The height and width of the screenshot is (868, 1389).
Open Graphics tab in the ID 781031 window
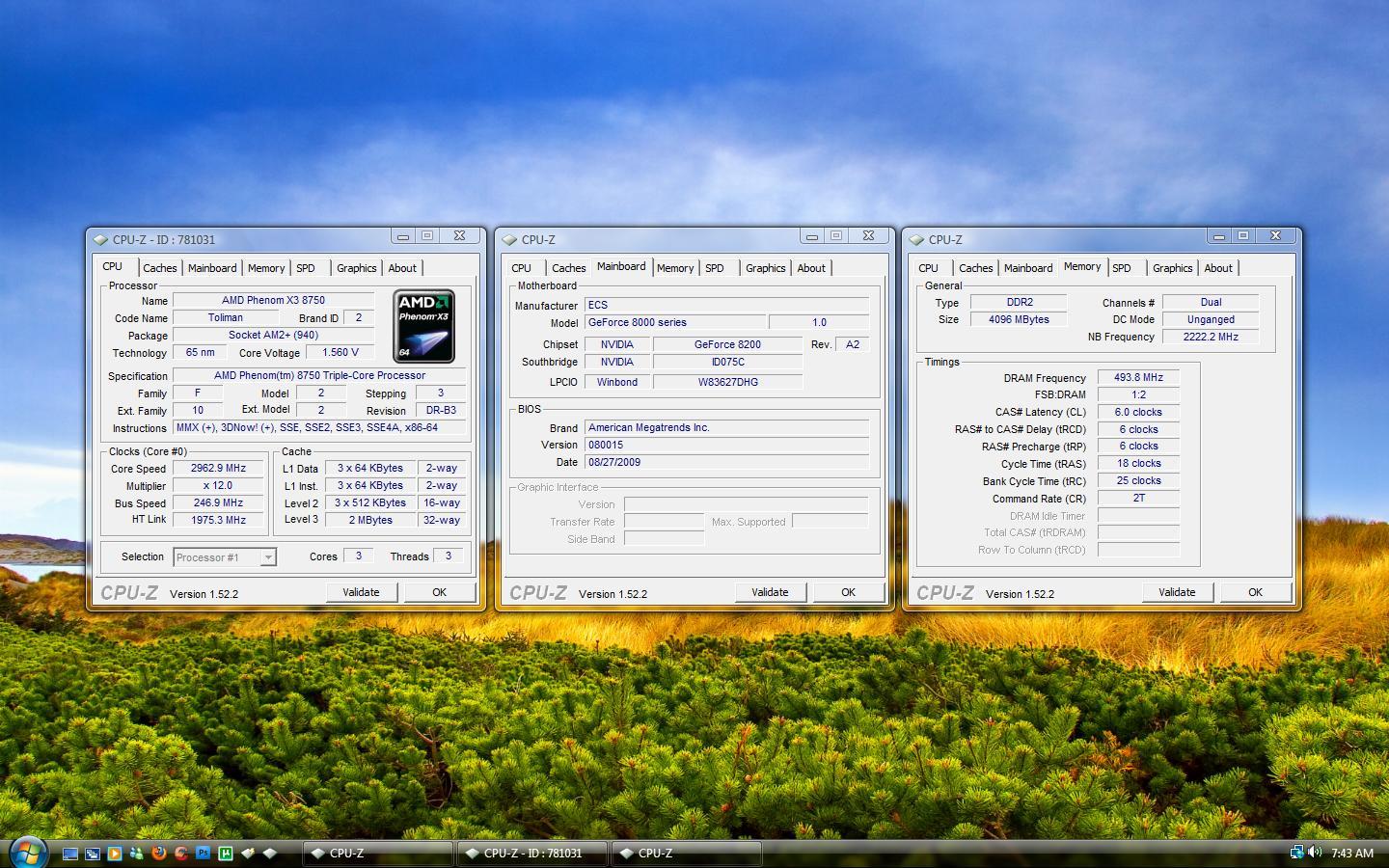[x=357, y=269]
